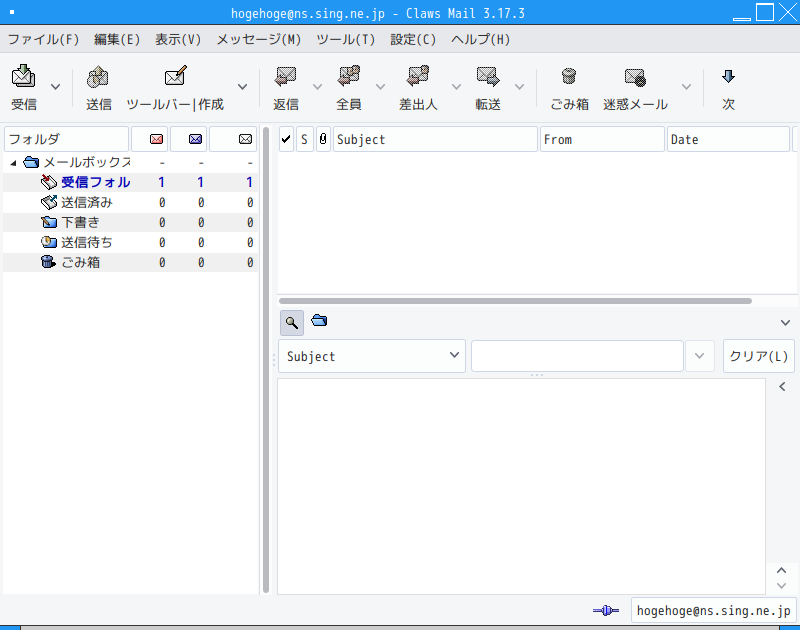Open the 受信 dropdown arrow
The width and height of the screenshot is (800, 630).
[56, 87]
